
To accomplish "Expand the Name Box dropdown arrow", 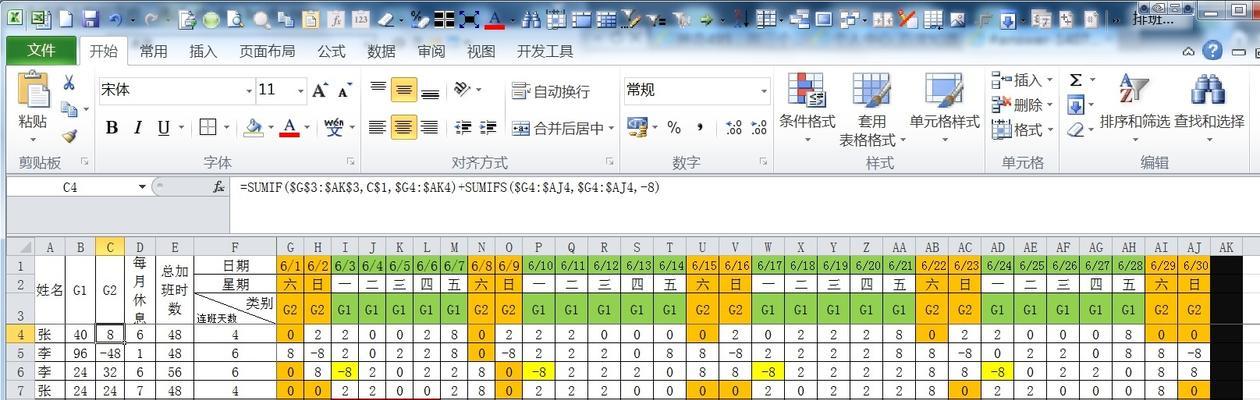I will point(143,187).
